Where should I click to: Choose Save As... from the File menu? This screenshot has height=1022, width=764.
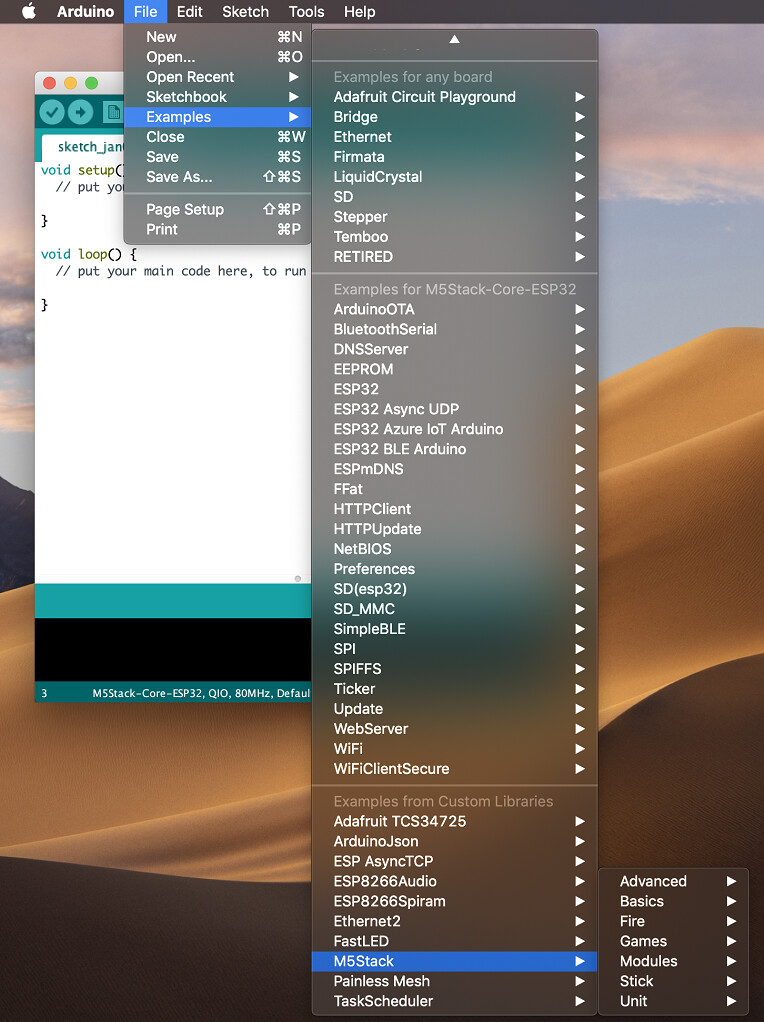(x=217, y=177)
